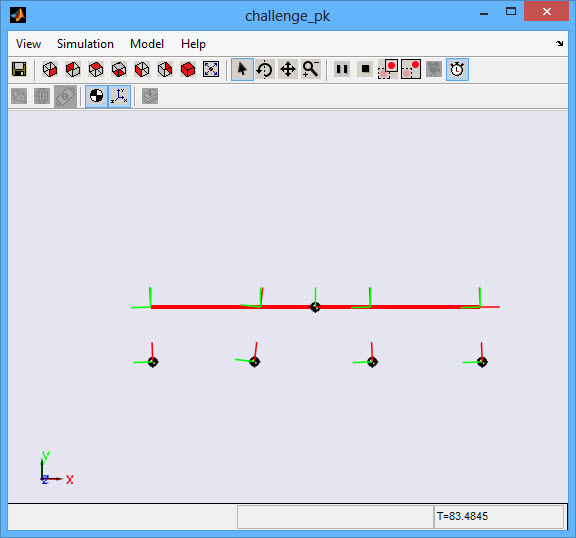Toggle the select arrow pointer tool
The image size is (576, 538).
[242, 69]
